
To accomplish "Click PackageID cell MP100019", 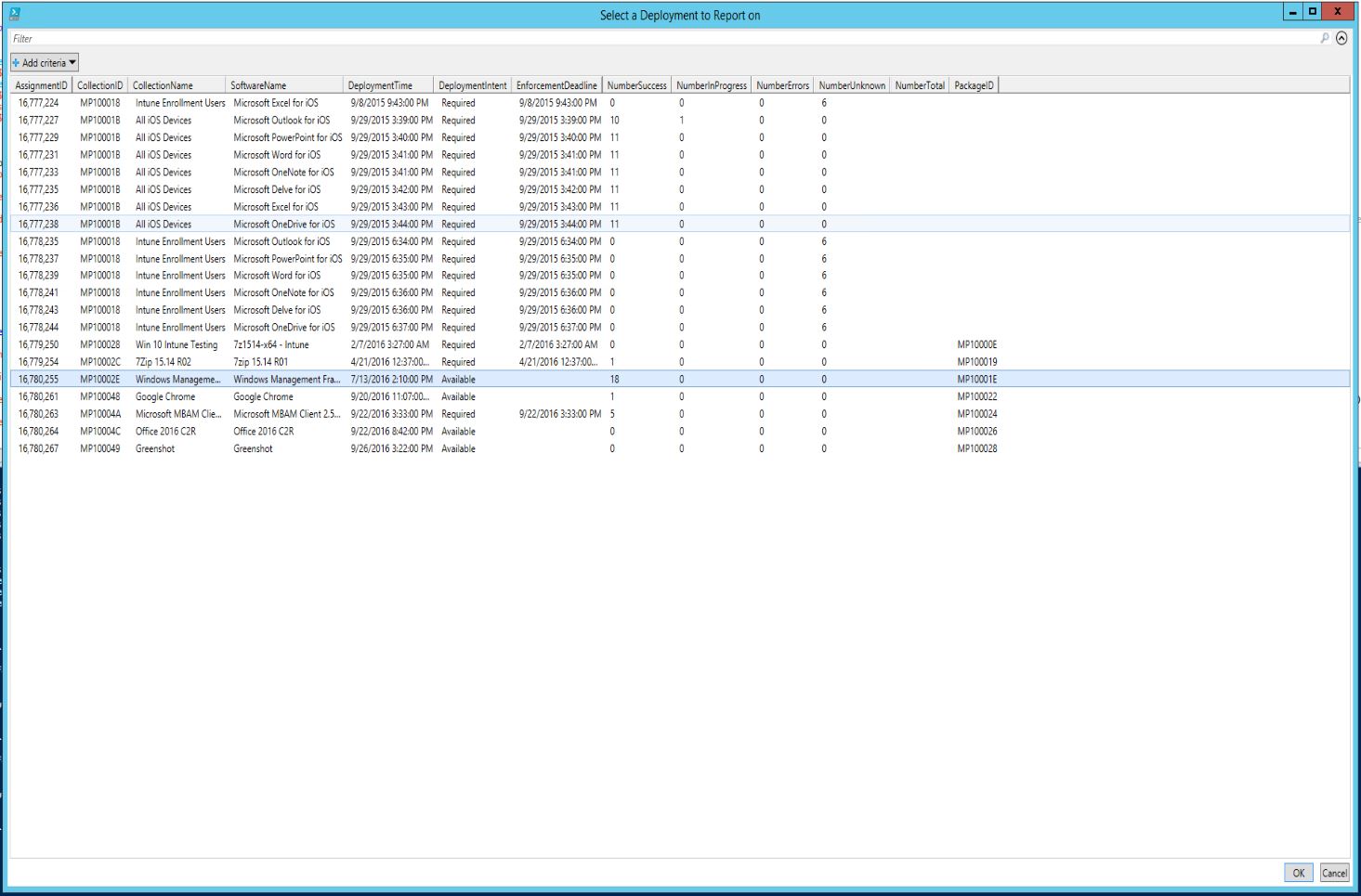I will point(976,362).
